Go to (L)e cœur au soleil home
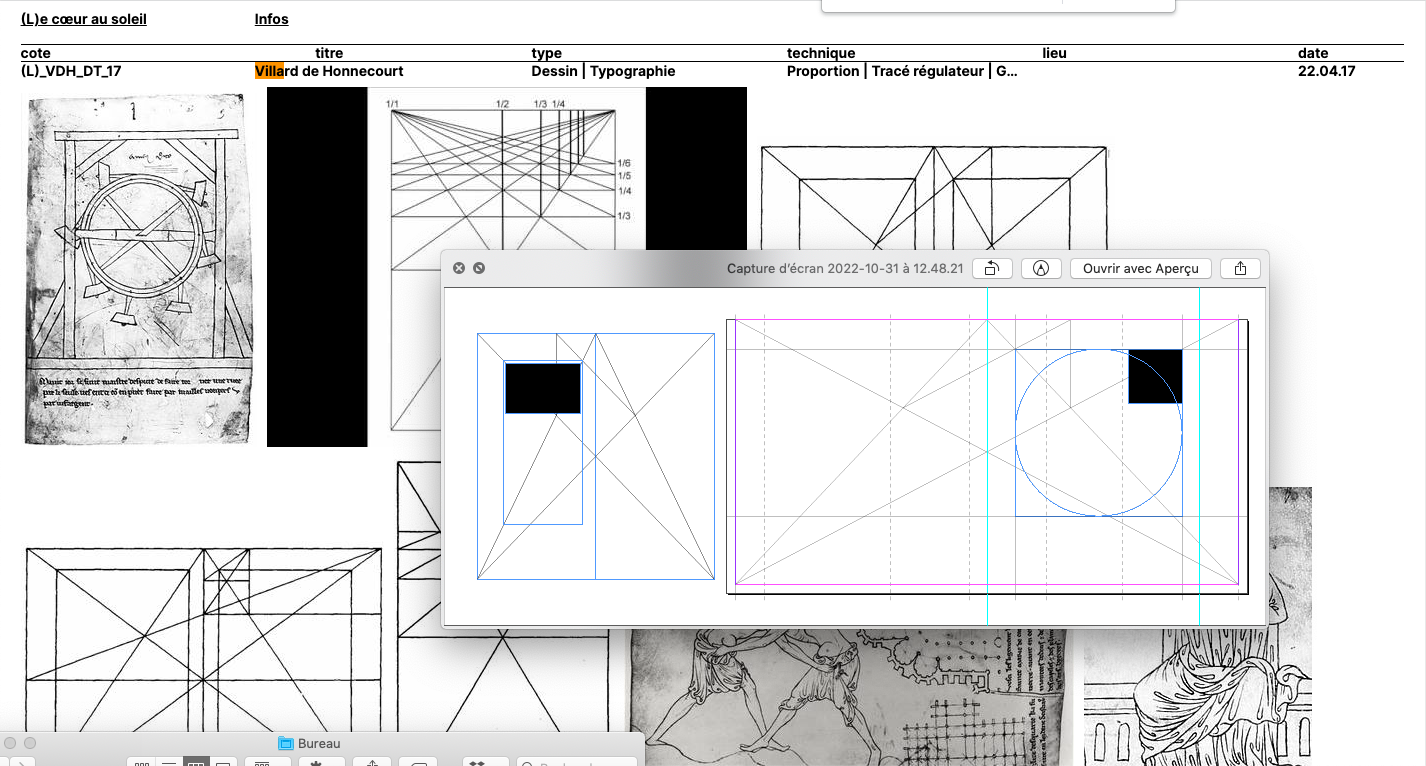The height and width of the screenshot is (766, 1426). (x=84, y=19)
